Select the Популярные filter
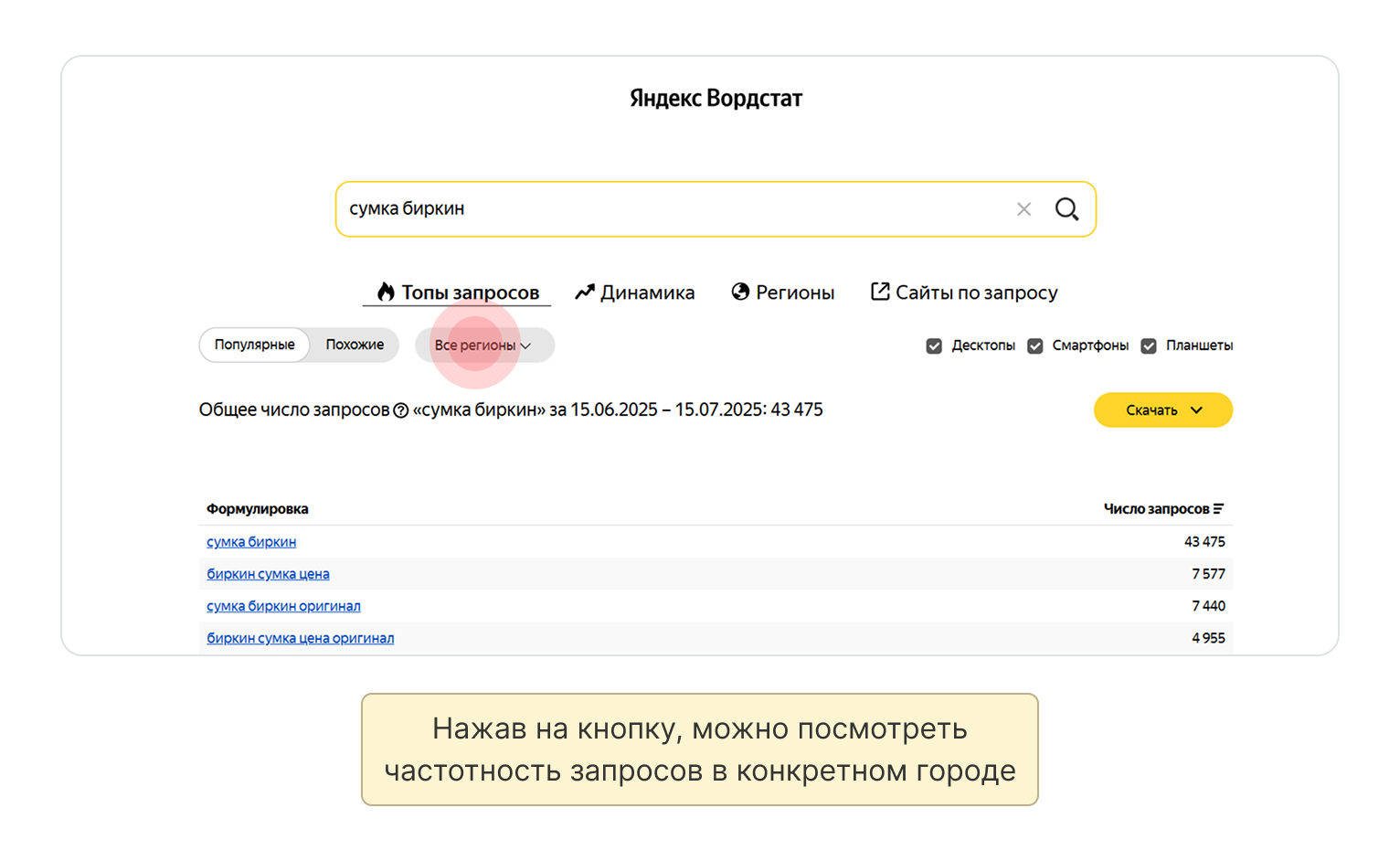This screenshot has width=1400, height=861. (x=255, y=345)
